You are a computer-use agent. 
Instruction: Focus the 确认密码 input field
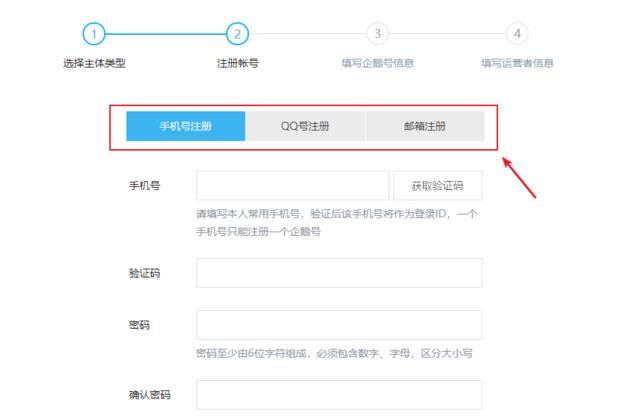(x=339, y=395)
